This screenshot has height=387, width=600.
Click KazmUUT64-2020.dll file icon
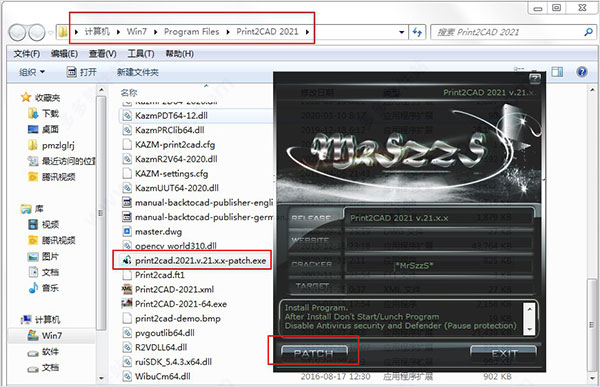tap(127, 188)
